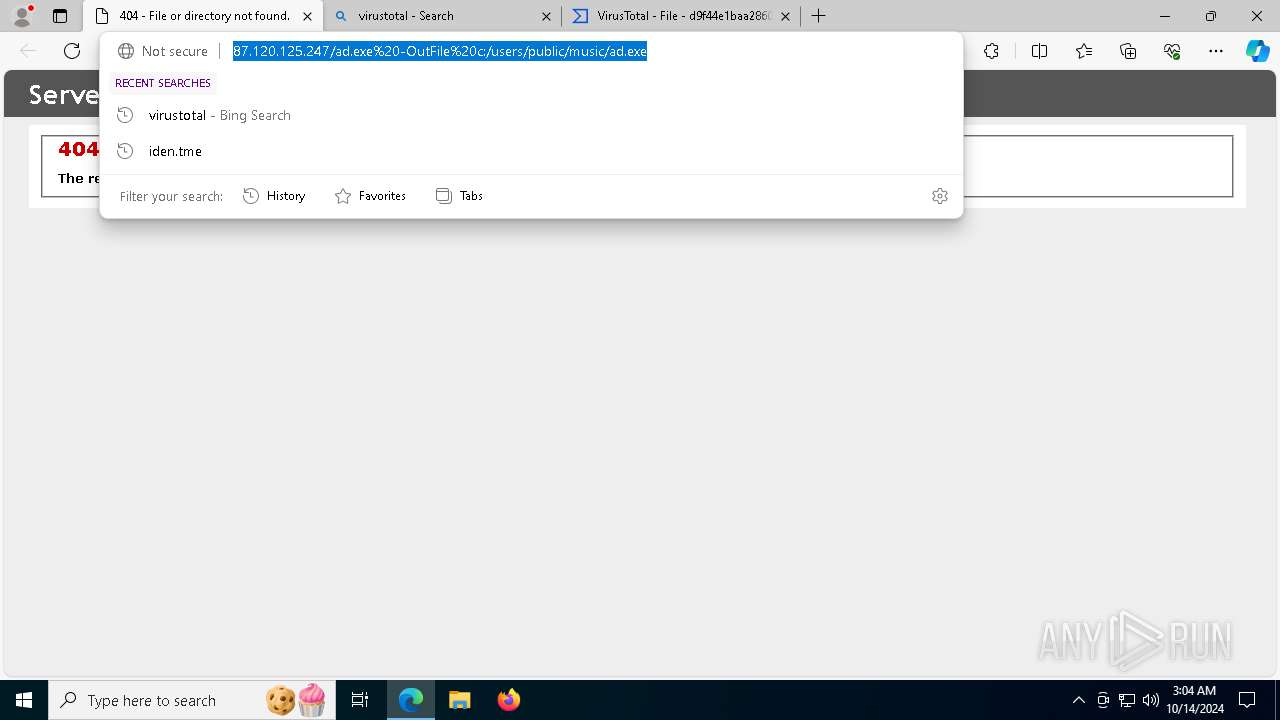Open a new tab with the plus button
This screenshot has width=1280, height=720.
coord(818,16)
